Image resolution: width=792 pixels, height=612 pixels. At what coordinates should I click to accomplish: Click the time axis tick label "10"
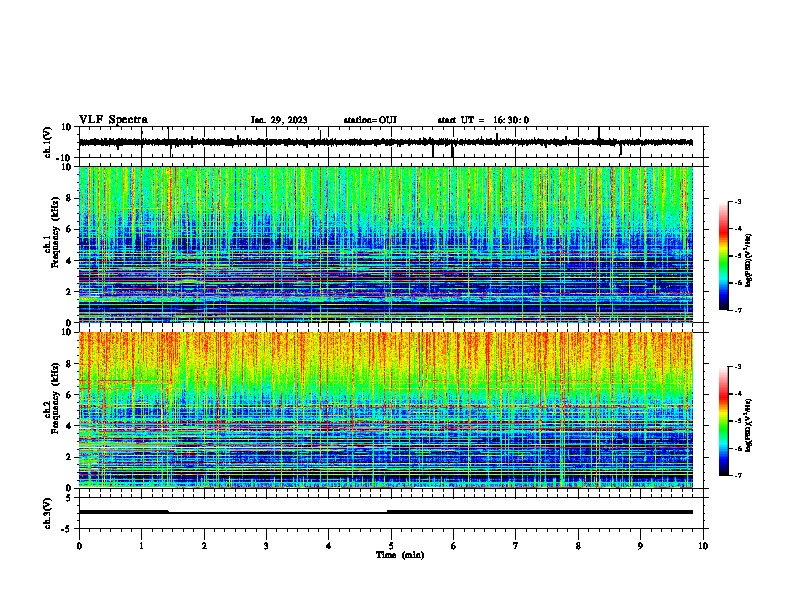coord(703,546)
